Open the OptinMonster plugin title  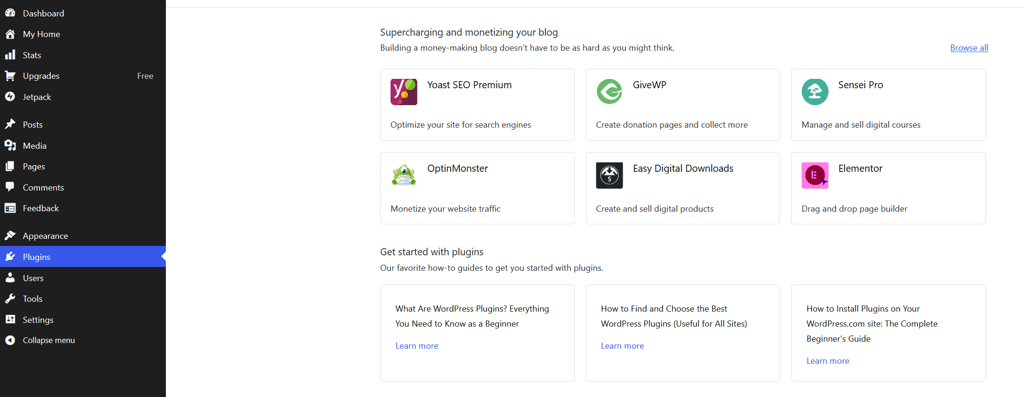(x=457, y=168)
